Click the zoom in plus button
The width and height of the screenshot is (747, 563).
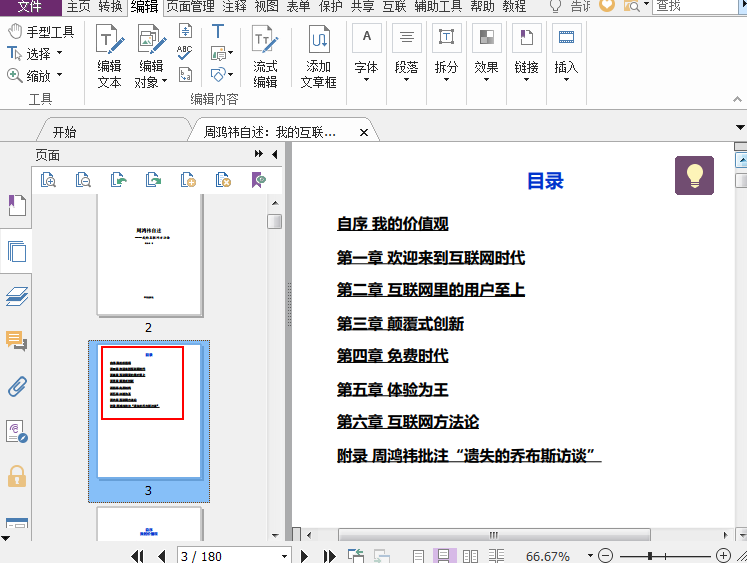pos(723,555)
